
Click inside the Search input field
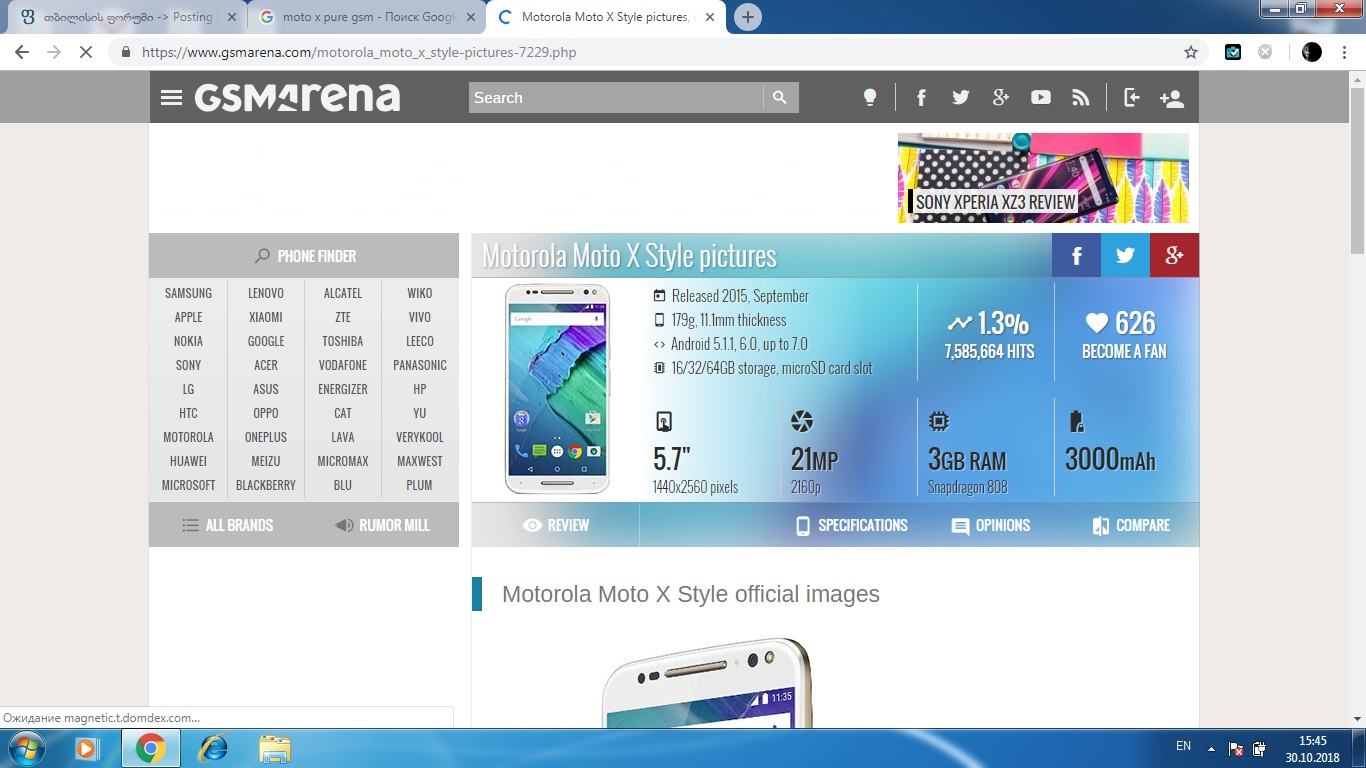(615, 98)
